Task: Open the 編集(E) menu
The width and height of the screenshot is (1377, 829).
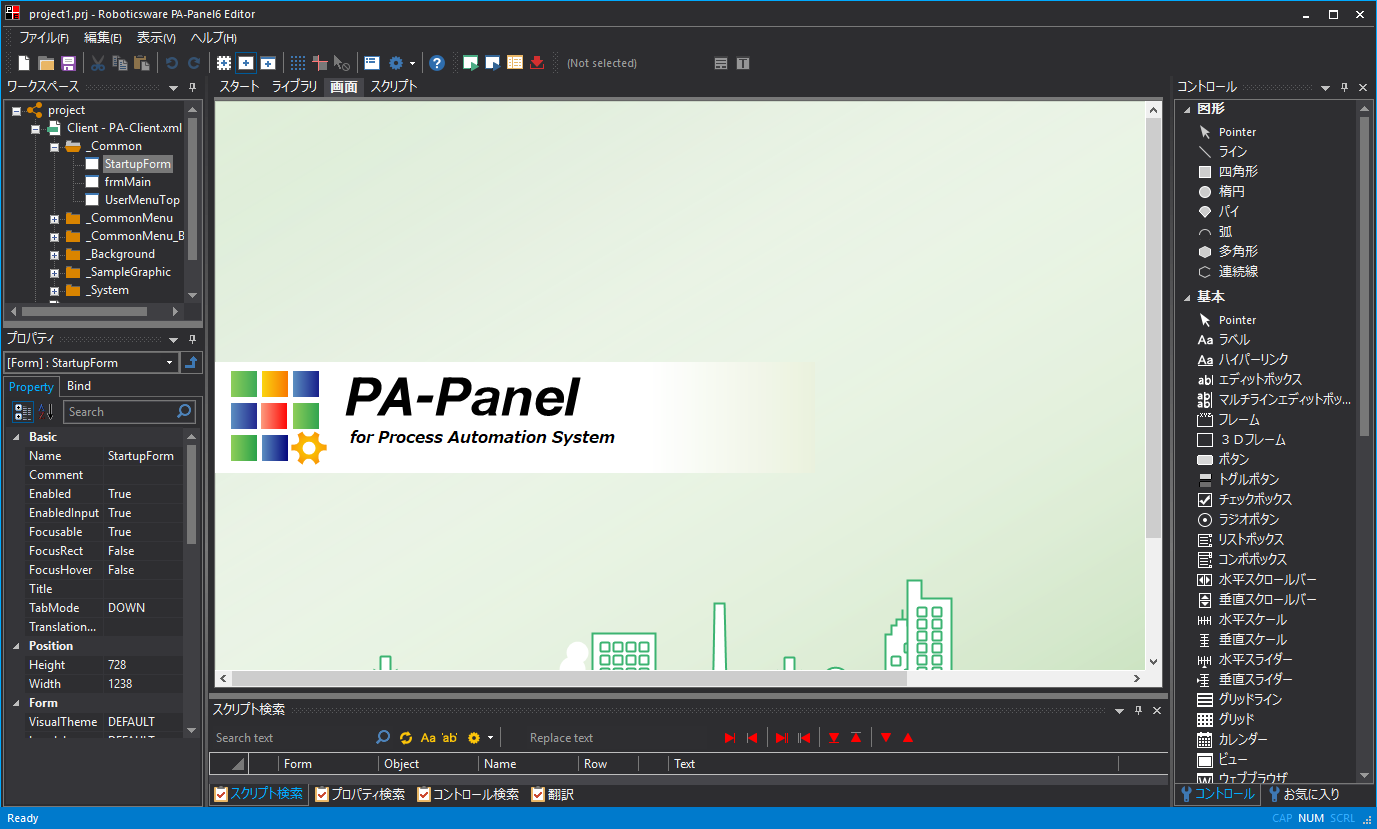Action: 103,37
